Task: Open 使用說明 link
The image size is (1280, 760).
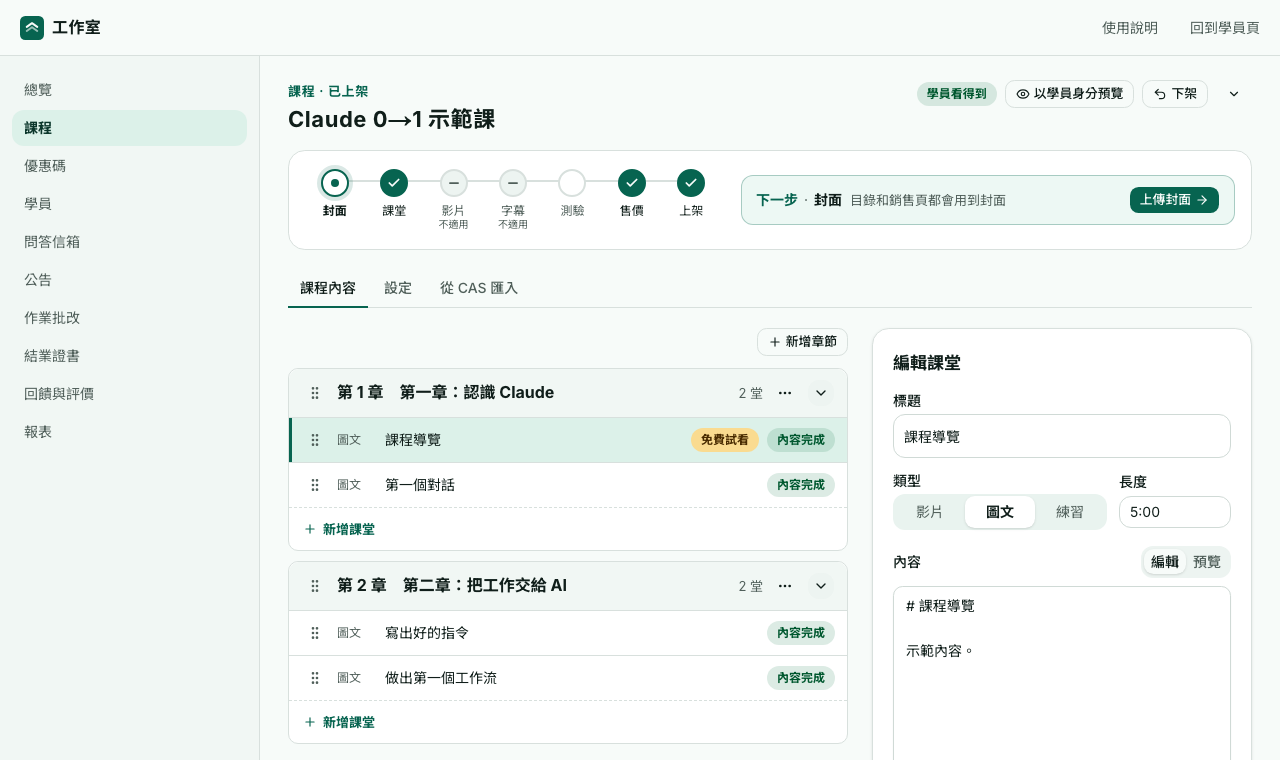Action: [x=1130, y=28]
